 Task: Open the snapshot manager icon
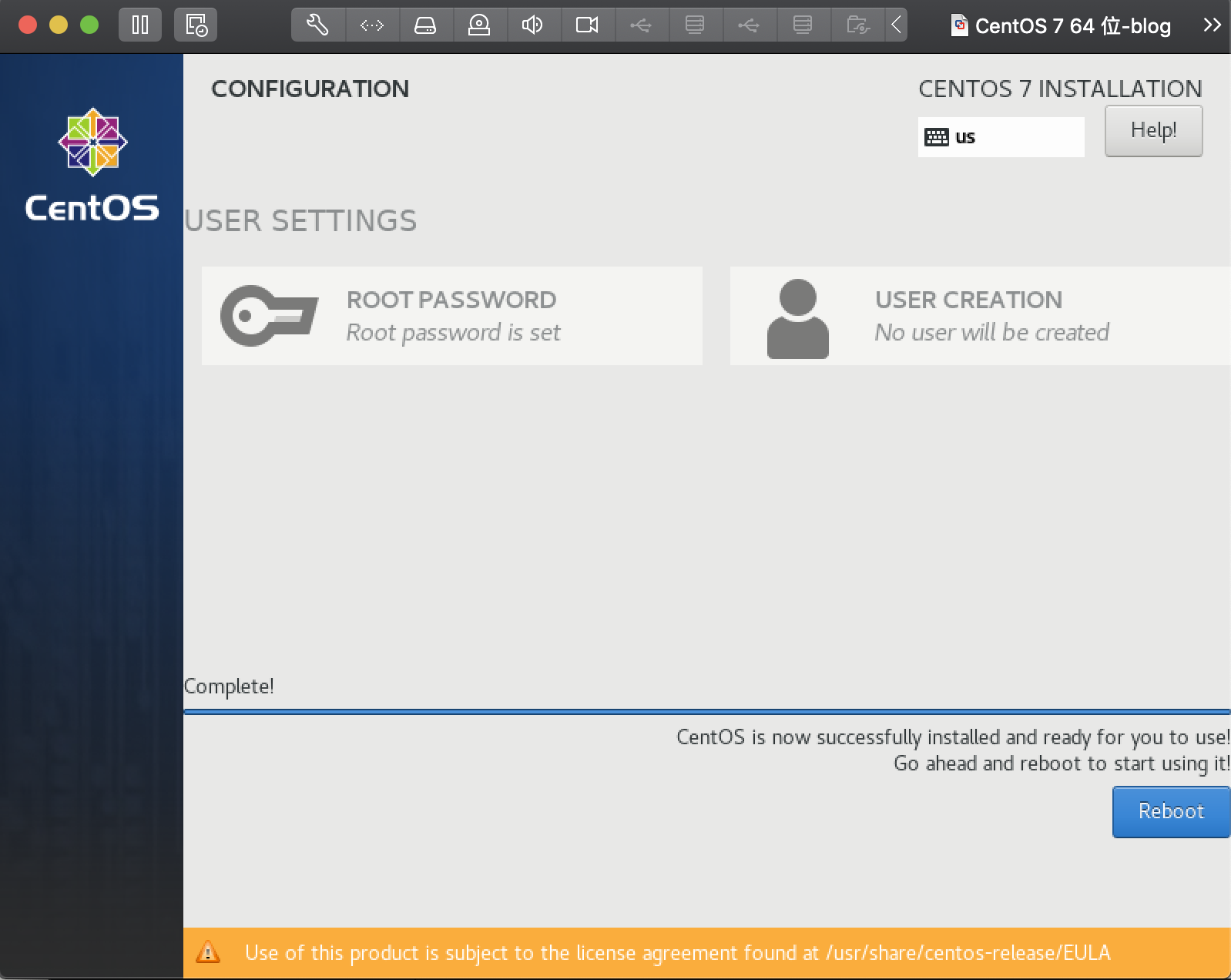pyautogui.click(x=196, y=25)
